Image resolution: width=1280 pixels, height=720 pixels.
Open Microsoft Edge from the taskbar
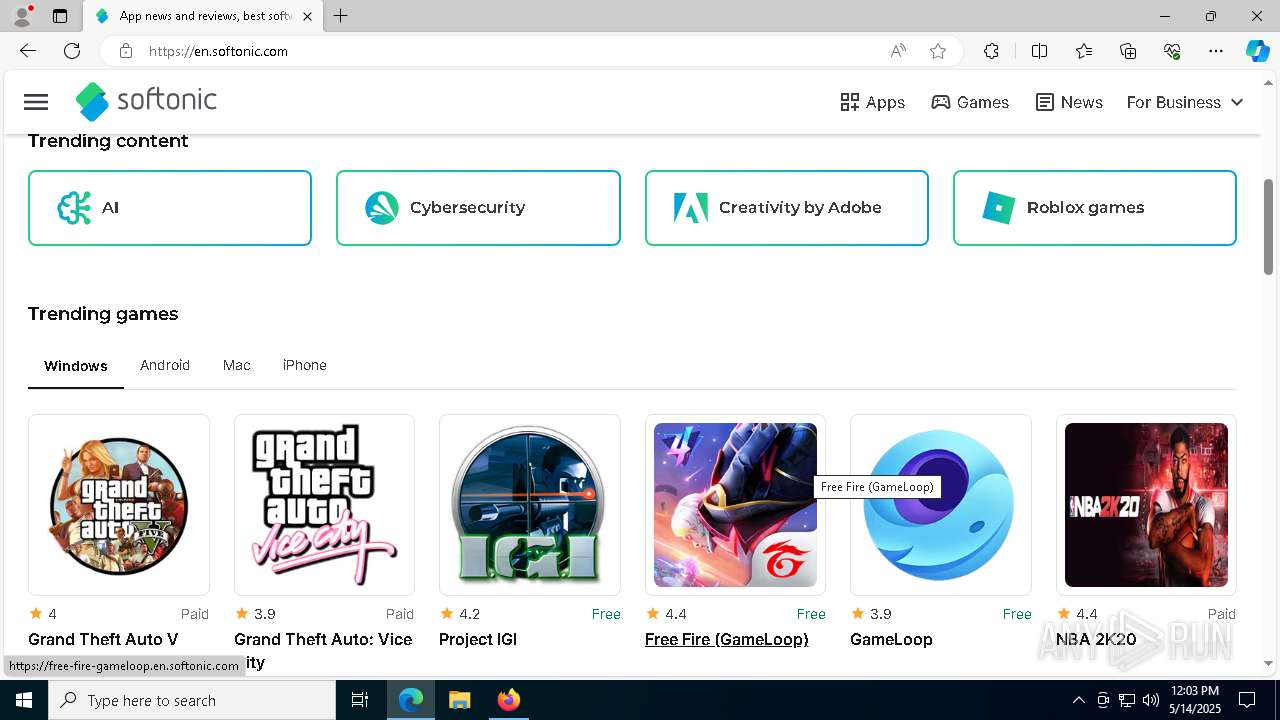click(x=411, y=700)
